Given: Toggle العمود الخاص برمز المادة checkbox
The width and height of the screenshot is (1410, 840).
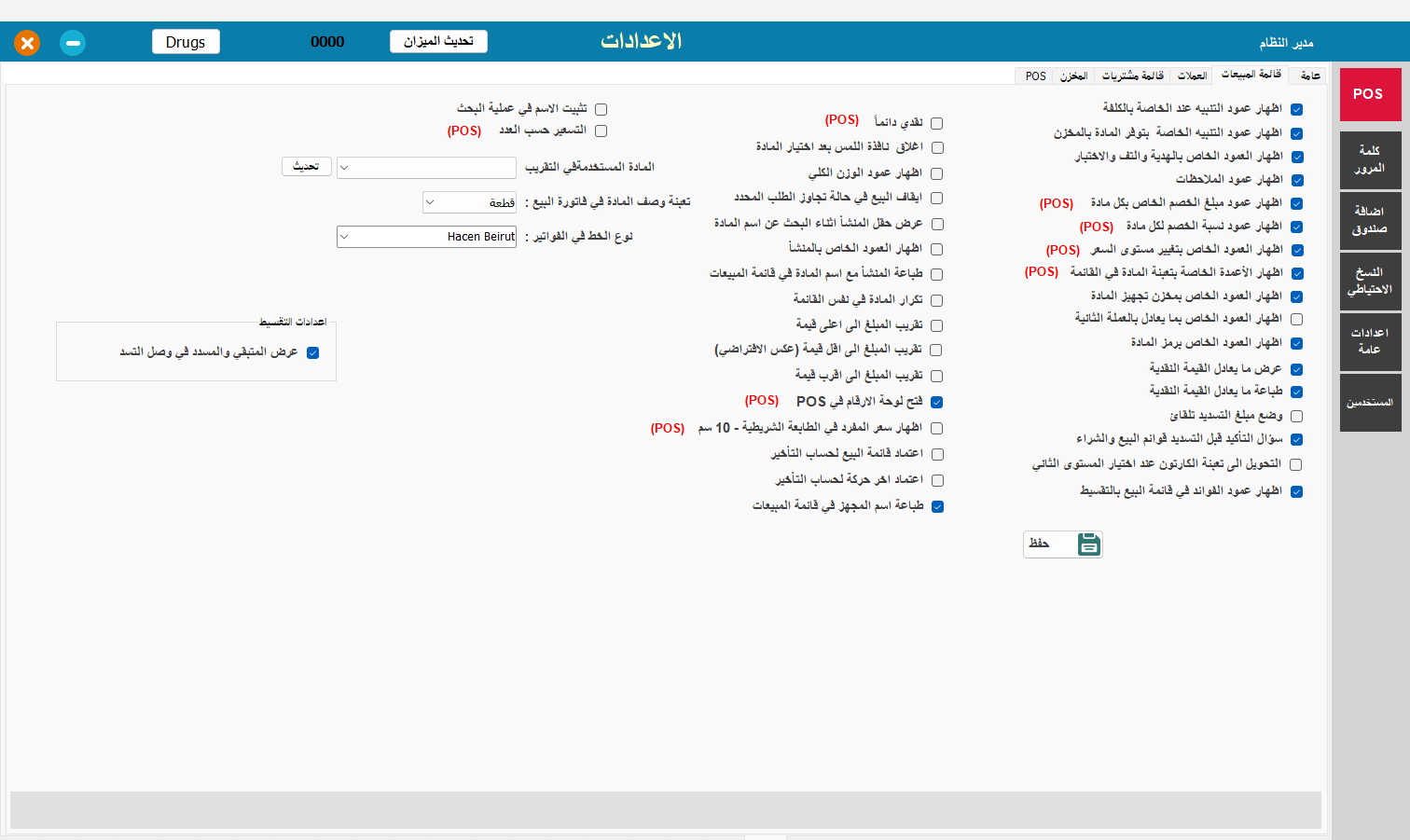Looking at the screenshot, I should (1296, 343).
